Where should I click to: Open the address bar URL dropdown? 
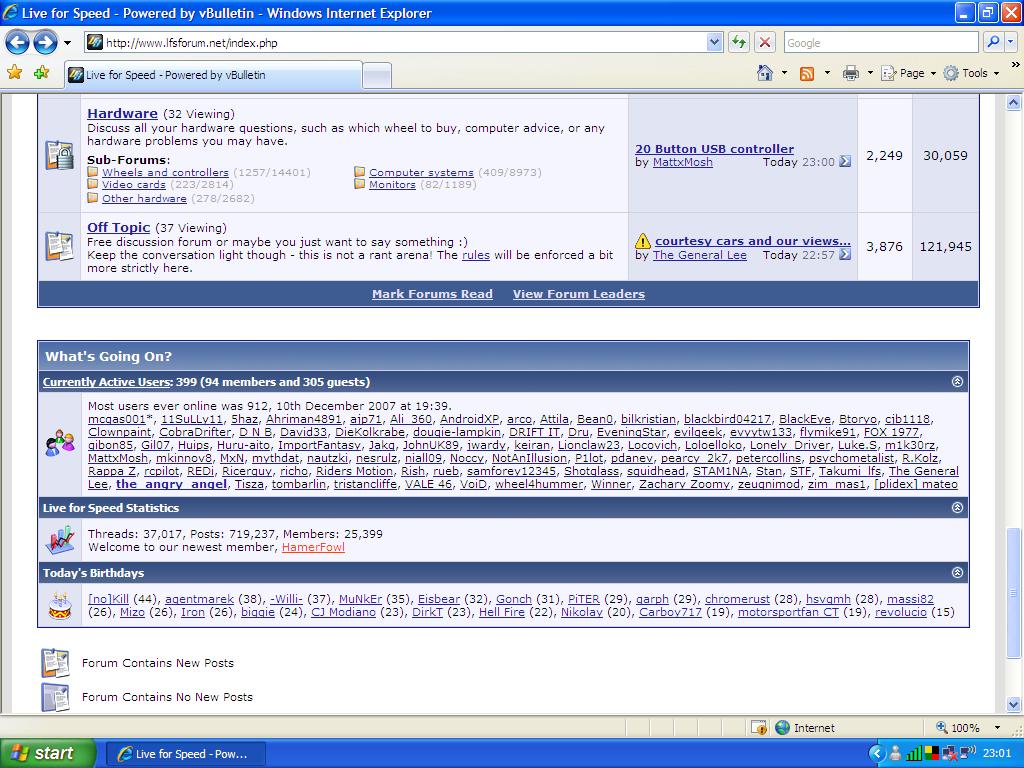click(714, 42)
